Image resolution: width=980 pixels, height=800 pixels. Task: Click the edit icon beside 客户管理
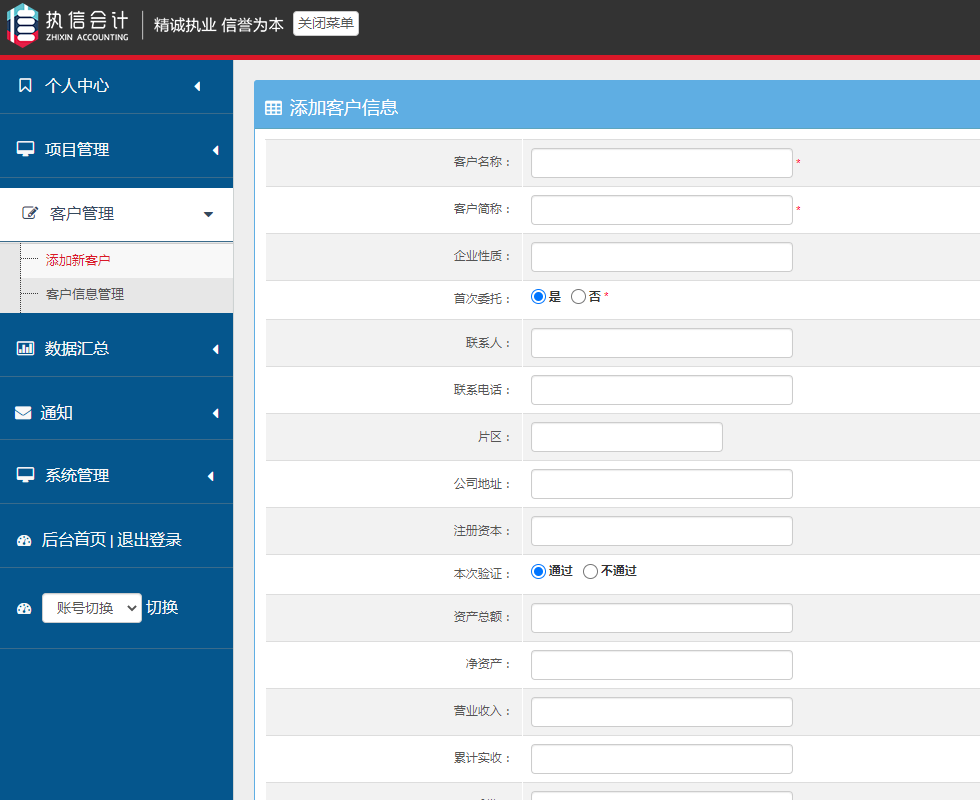(30, 213)
